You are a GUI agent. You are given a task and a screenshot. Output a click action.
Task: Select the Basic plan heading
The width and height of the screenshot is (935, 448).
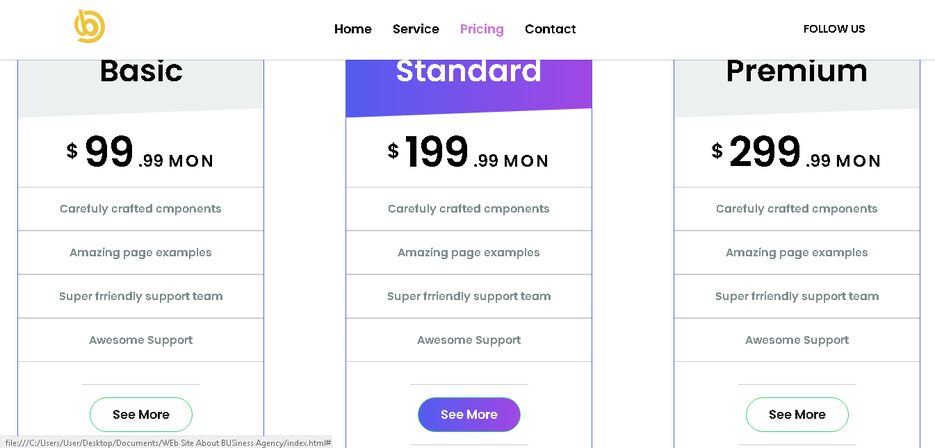[x=141, y=71]
